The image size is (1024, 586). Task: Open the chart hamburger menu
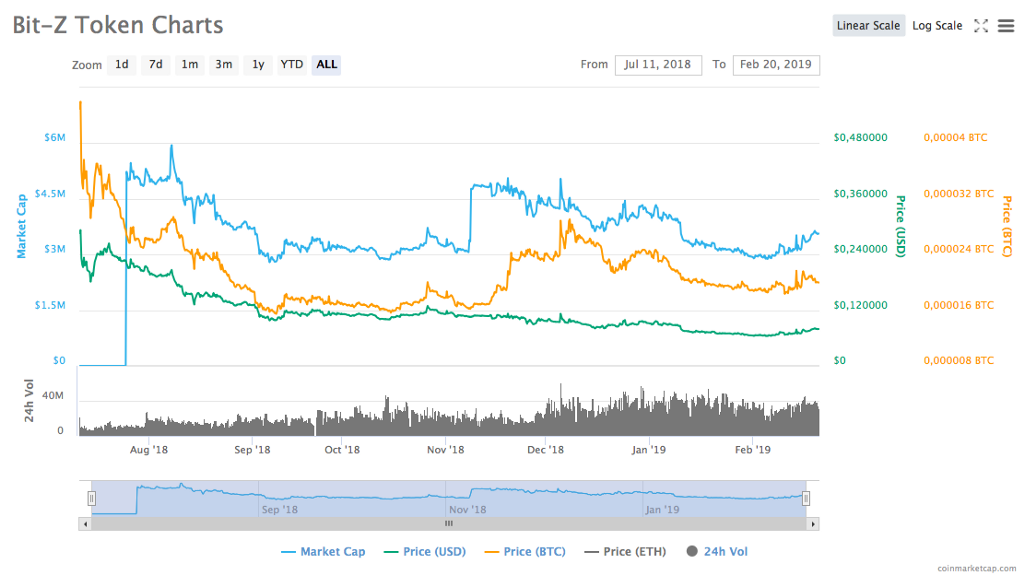1006,26
